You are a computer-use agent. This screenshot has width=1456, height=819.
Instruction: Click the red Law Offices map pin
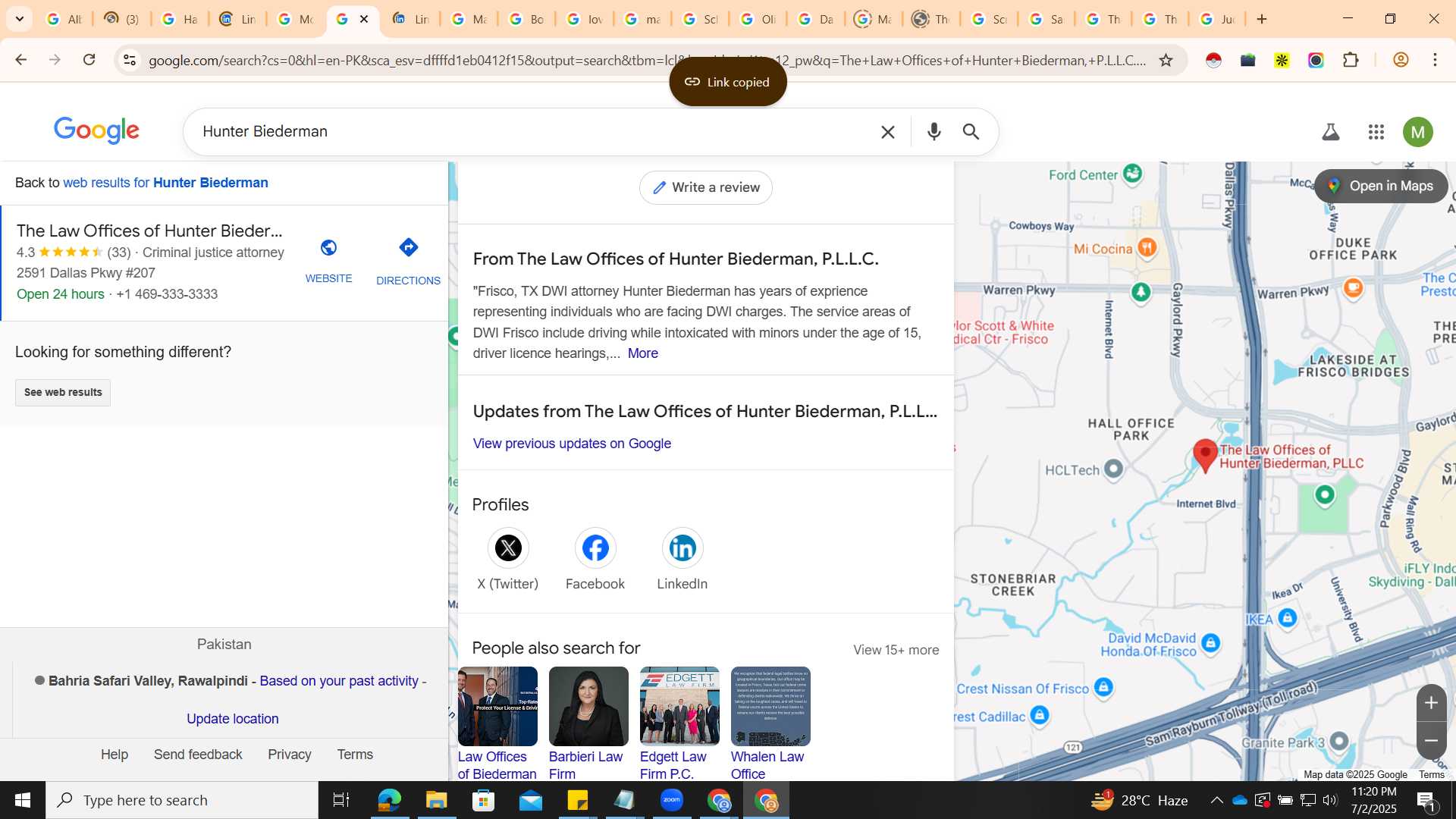coord(1205,456)
